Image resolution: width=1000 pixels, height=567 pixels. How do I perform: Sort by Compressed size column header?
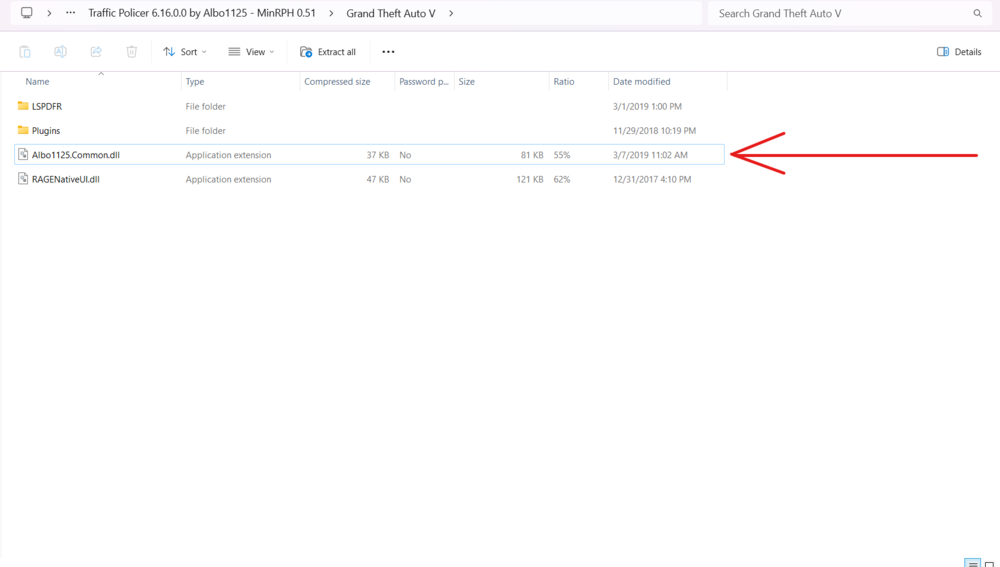(x=337, y=81)
